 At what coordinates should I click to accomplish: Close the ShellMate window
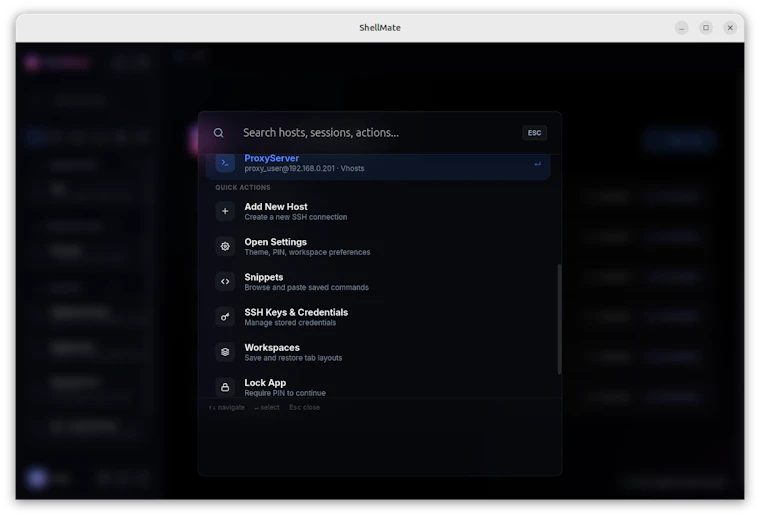click(730, 28)
